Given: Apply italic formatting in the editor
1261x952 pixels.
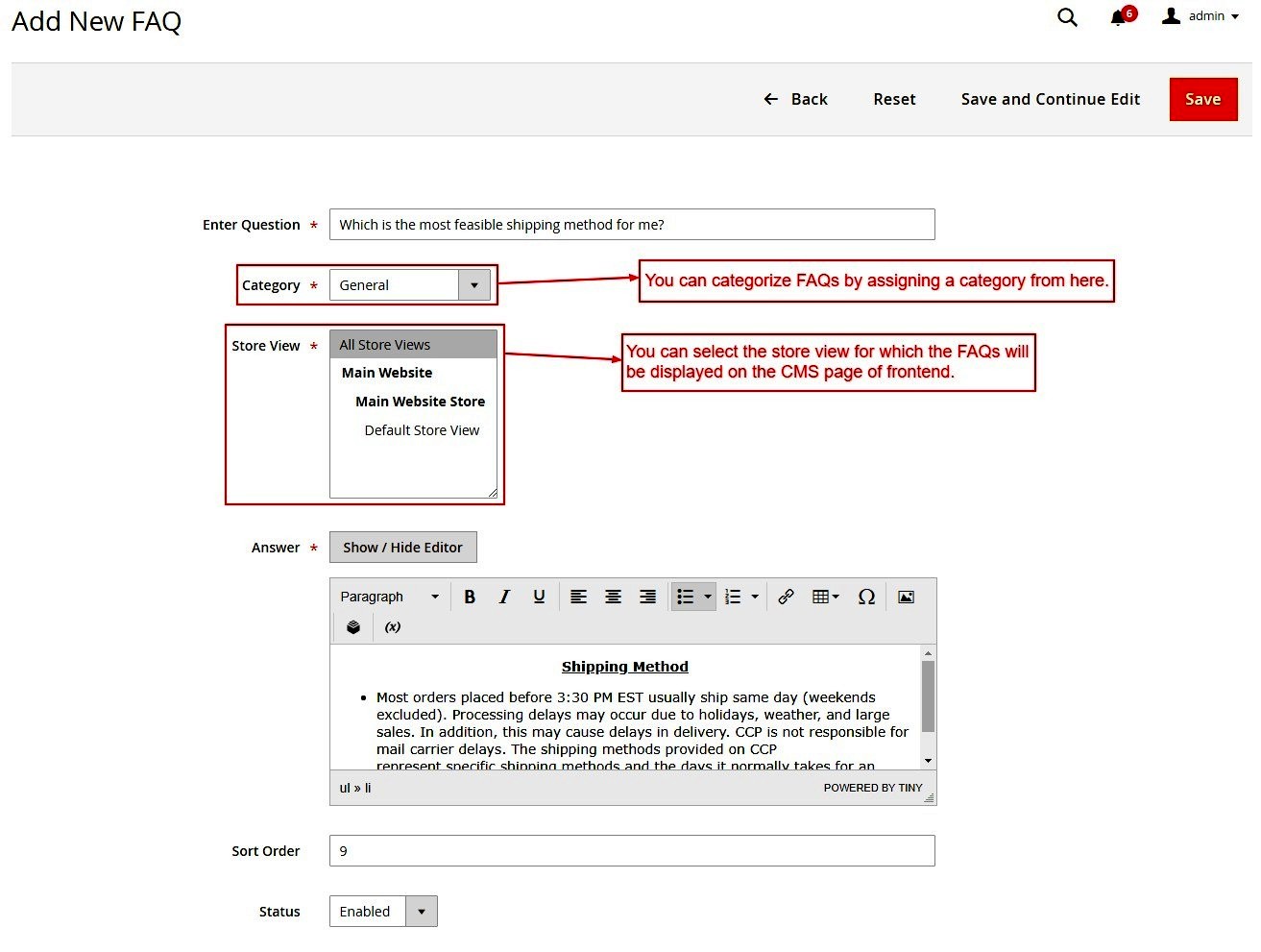Looking at the screenshot, I should coord(503,596).
